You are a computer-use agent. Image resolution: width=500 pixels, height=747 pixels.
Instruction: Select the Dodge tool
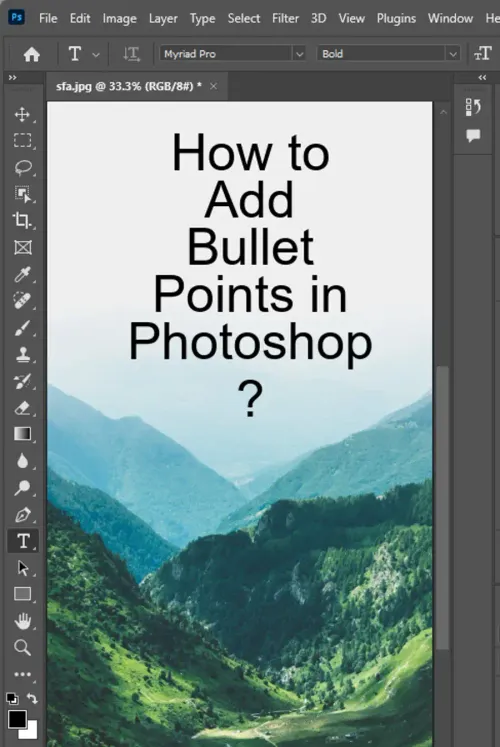point(22,488)
